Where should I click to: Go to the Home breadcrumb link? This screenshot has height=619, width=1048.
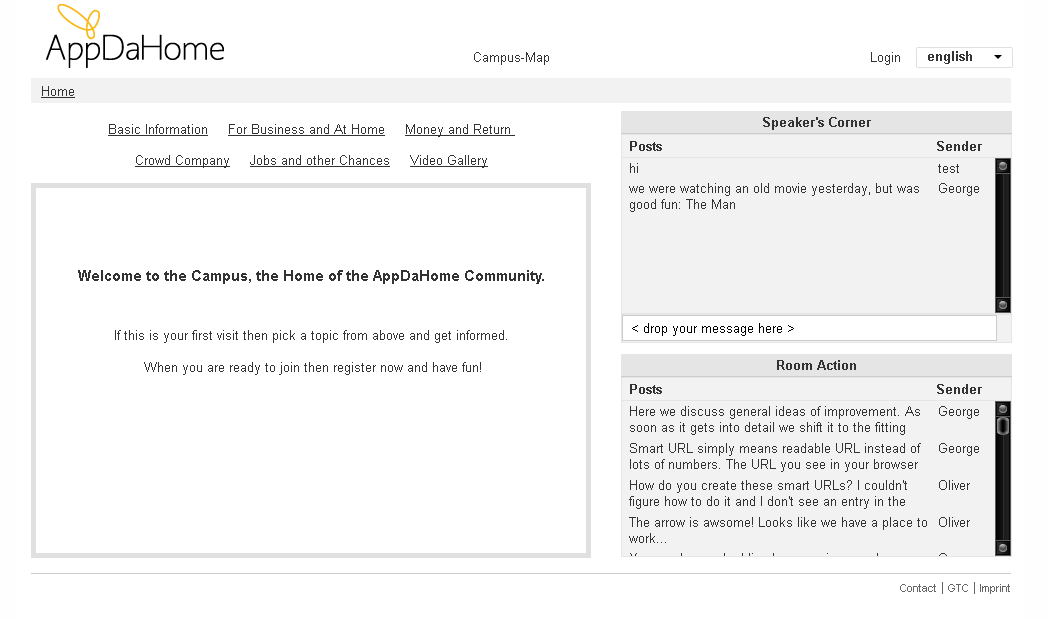click(57, 92)
